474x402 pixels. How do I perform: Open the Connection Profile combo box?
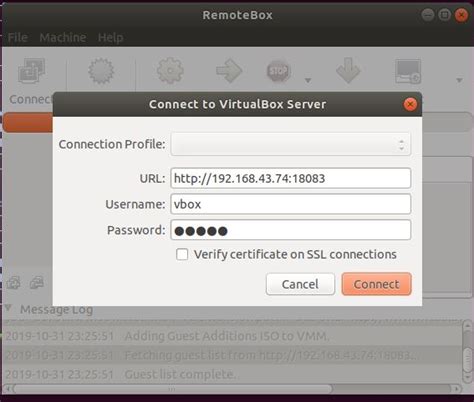click(x=291, y=144)
